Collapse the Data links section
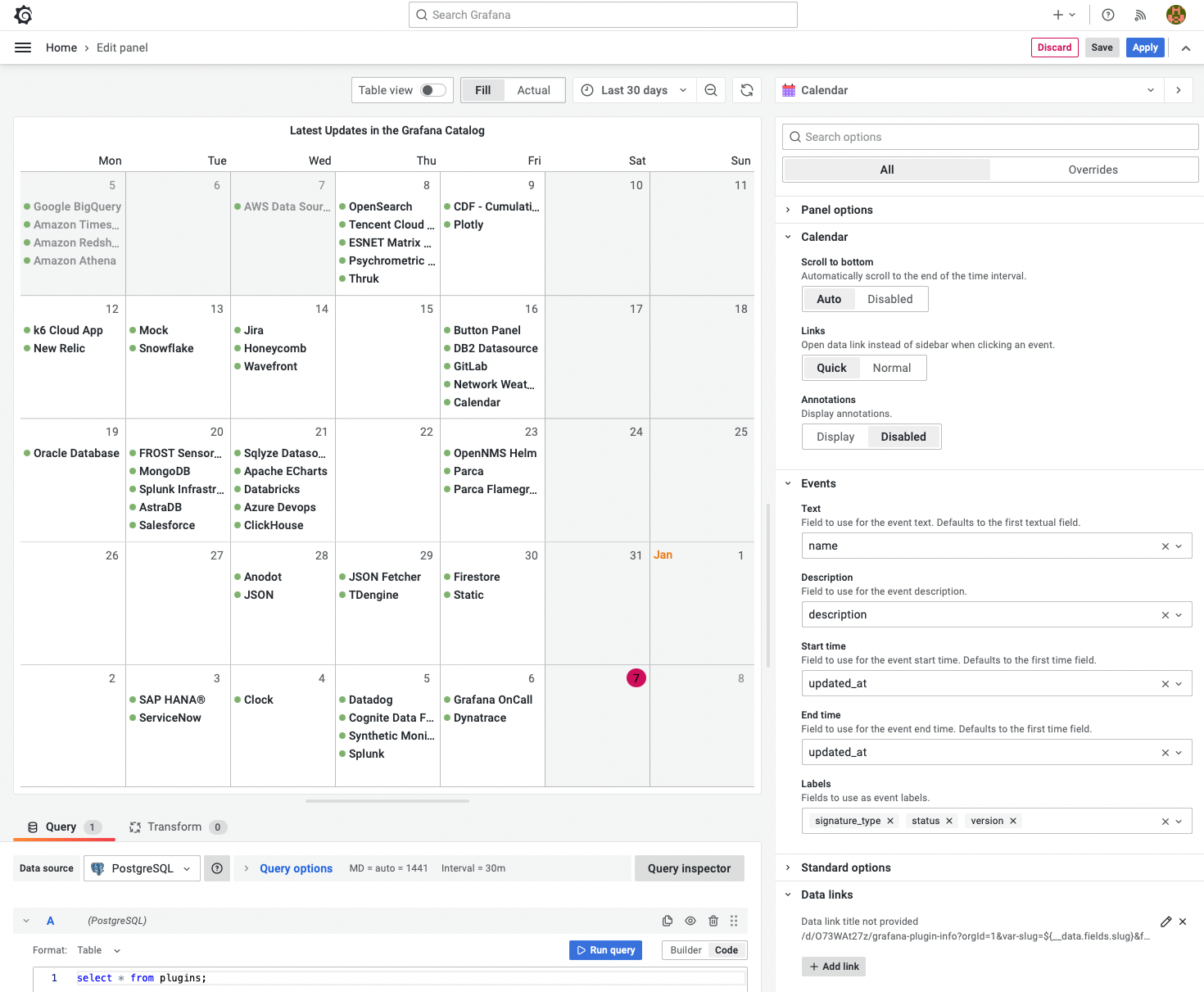 pos(827,895)
